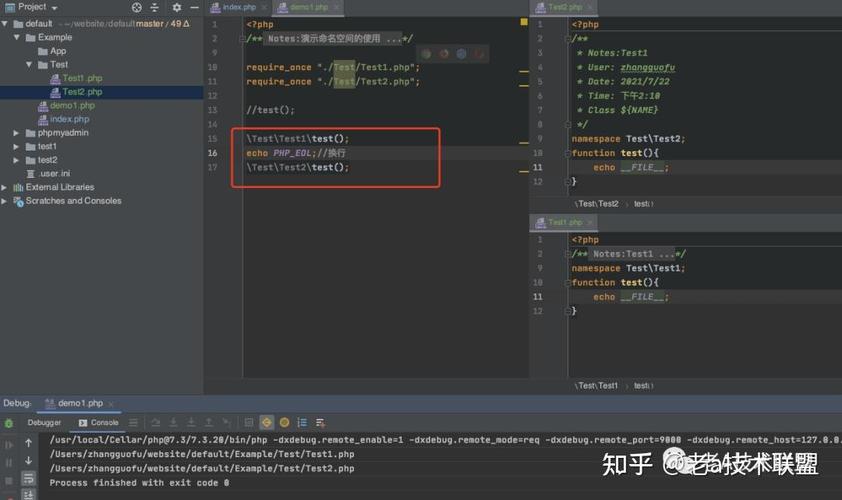Viewport: 842px width, 500px height.
Task: Click Pause Program icon
Action: (9, 462)
